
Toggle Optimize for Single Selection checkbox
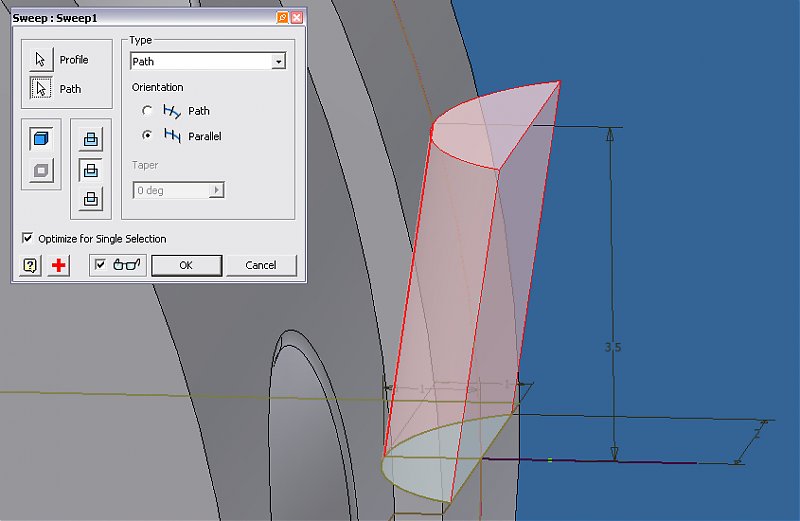(27, 239)
